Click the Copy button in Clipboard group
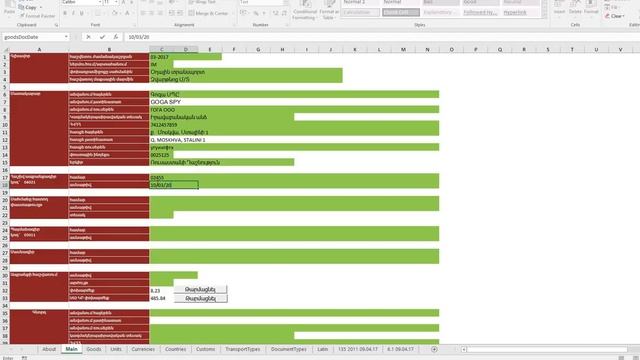640x360 pixels. tap(28, 7)
